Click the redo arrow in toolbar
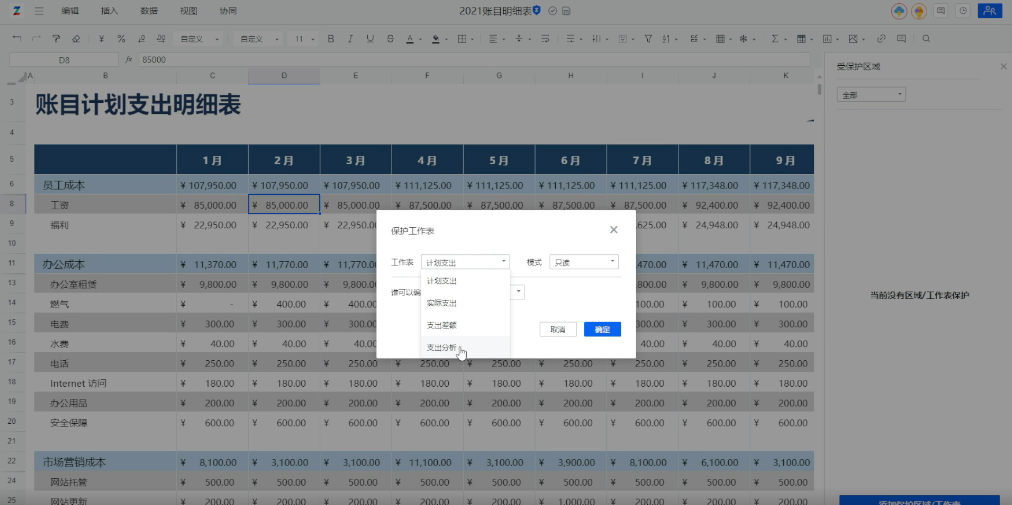1012x505 pixels. tap(36, 39)
